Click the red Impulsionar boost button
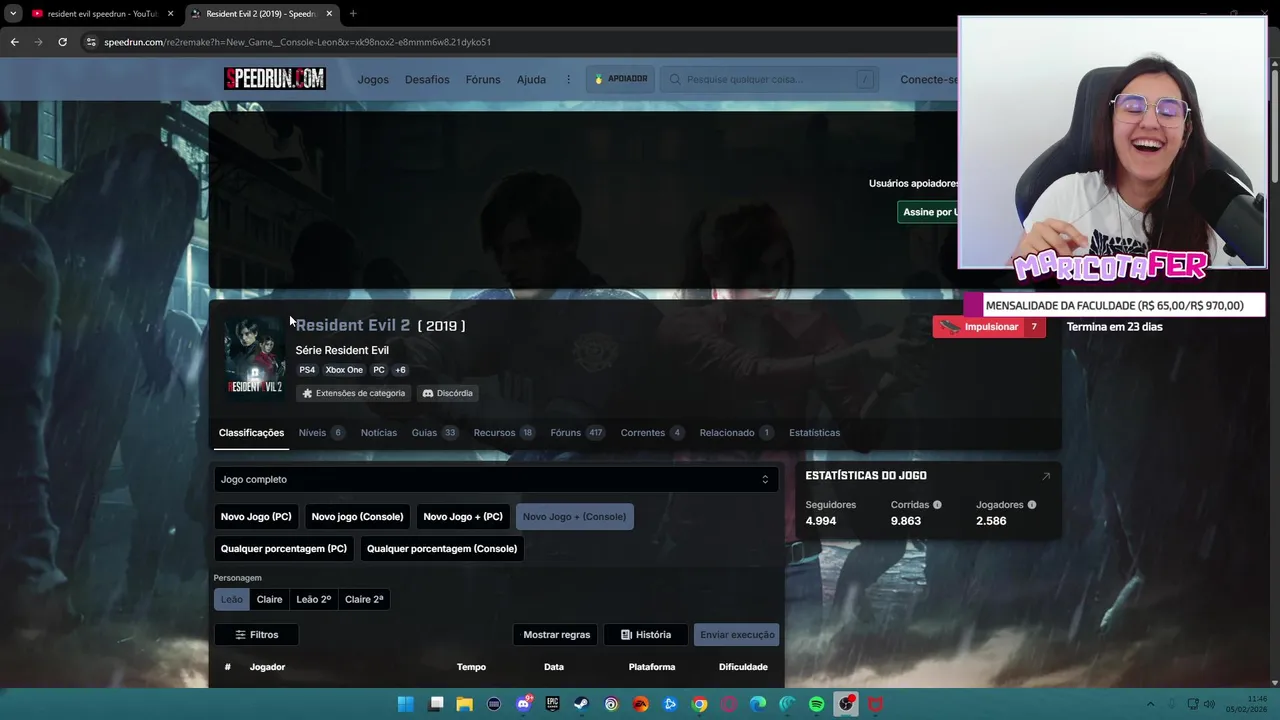1280x720 pixels. [x=989, y=327]
